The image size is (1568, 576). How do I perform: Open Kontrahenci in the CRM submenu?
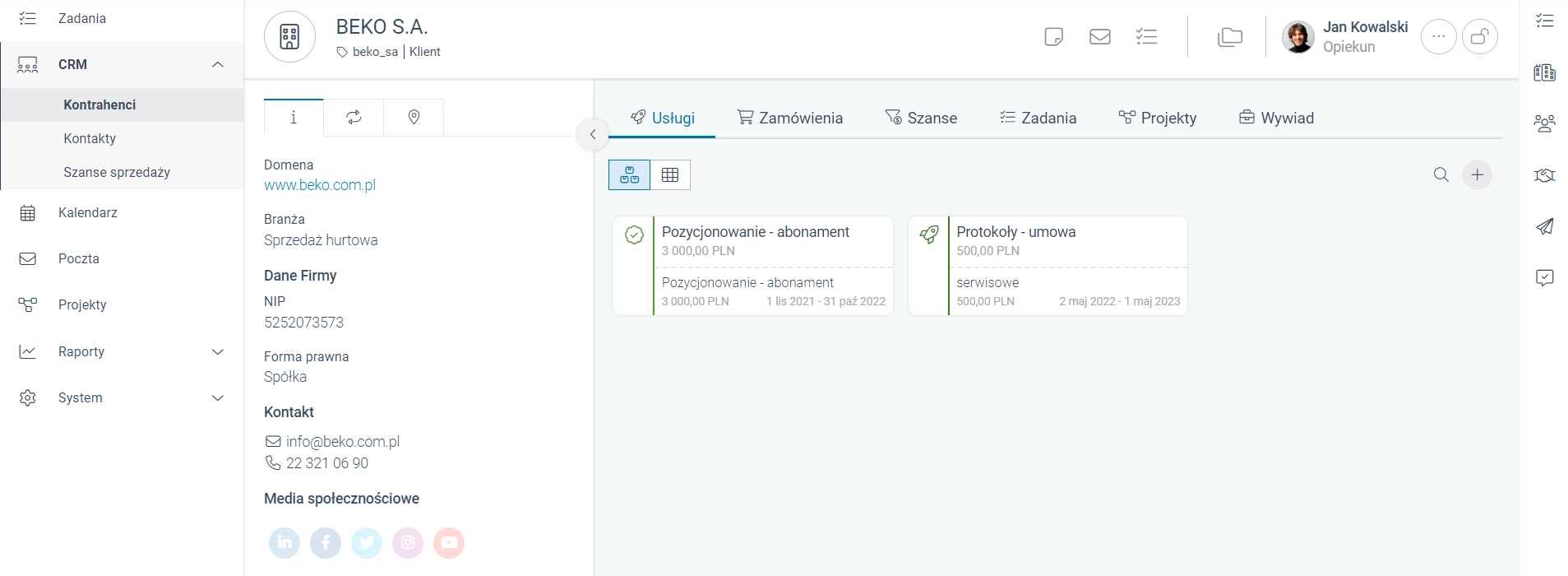pos(122,105)
